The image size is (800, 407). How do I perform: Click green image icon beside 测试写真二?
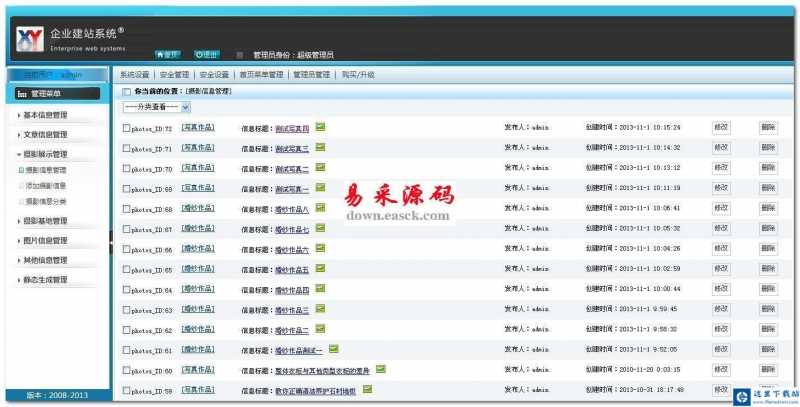coord(320,167)
